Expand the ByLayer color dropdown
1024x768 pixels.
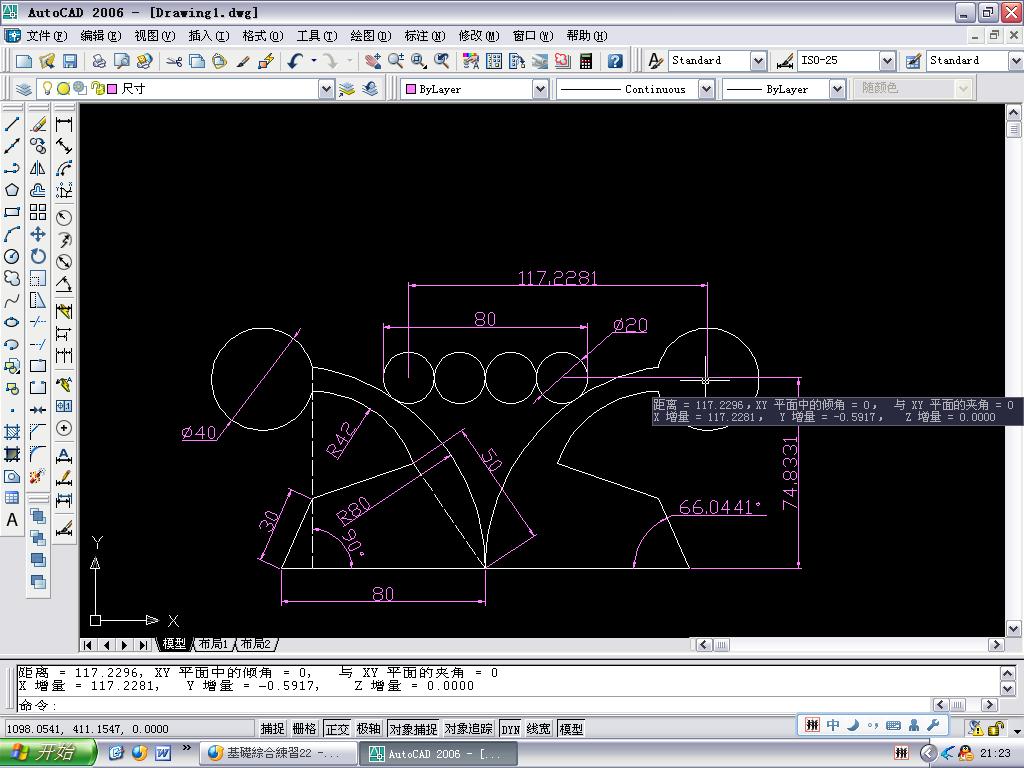[540, 89]
